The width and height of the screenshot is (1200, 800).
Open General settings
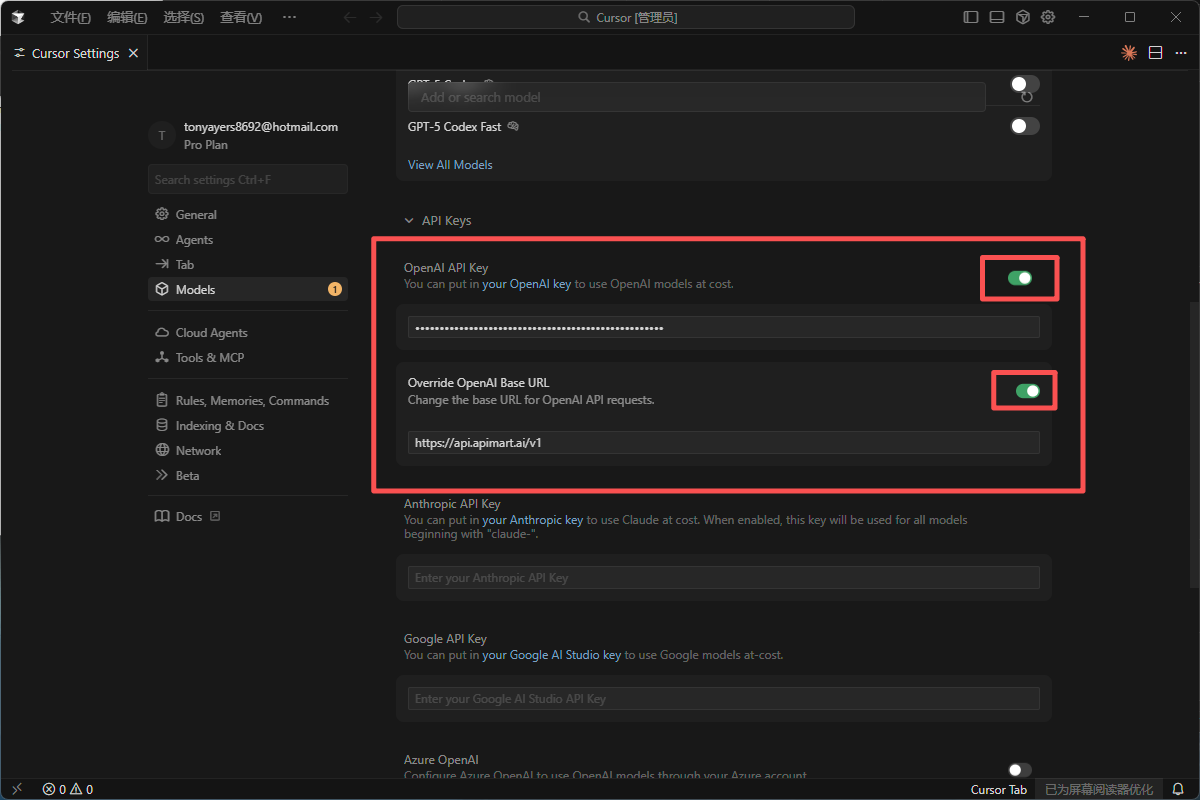tap(248, 214)
